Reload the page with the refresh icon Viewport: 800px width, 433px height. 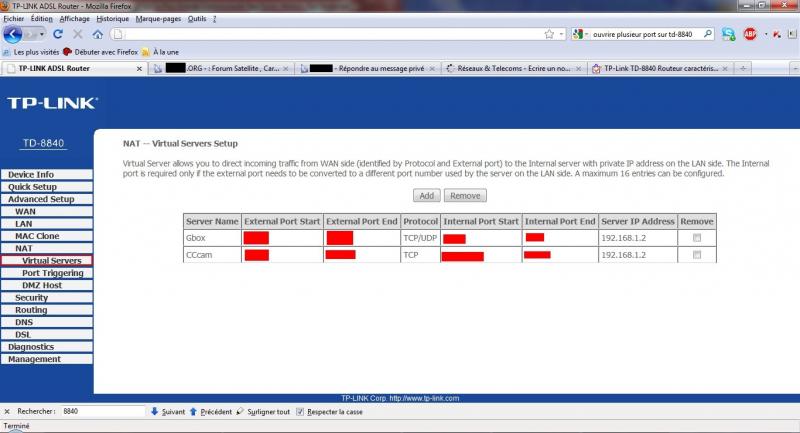58,34
